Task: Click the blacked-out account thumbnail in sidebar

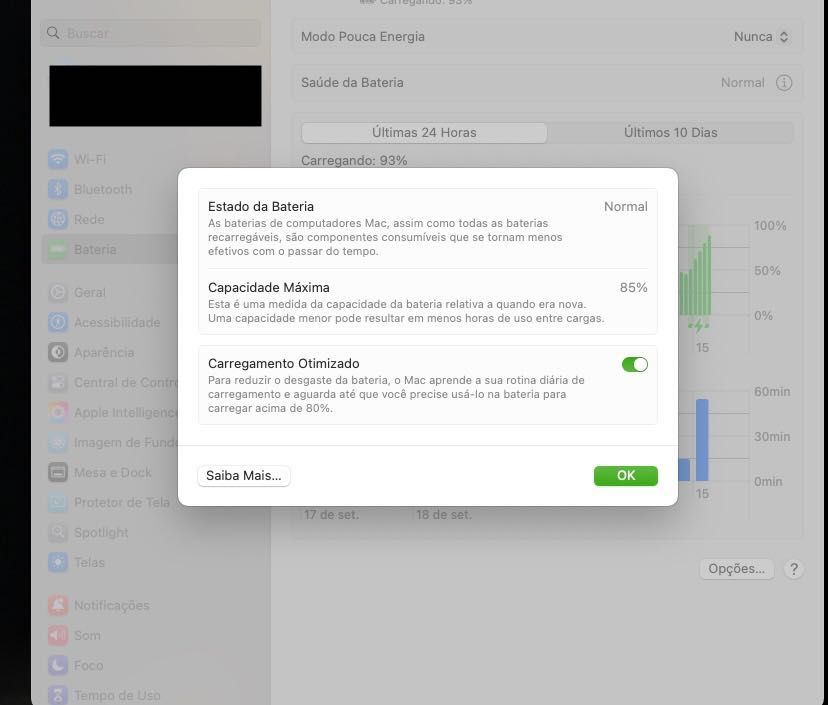Action: tap(155, 96)
